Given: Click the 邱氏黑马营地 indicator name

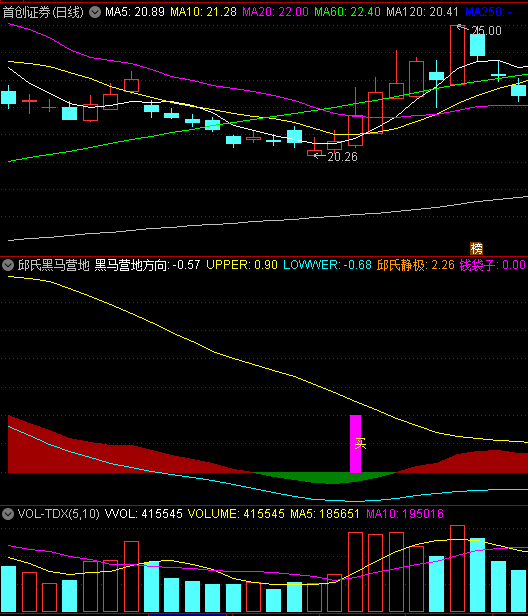Looking at the screenshot, I should (x=53, y=265).
